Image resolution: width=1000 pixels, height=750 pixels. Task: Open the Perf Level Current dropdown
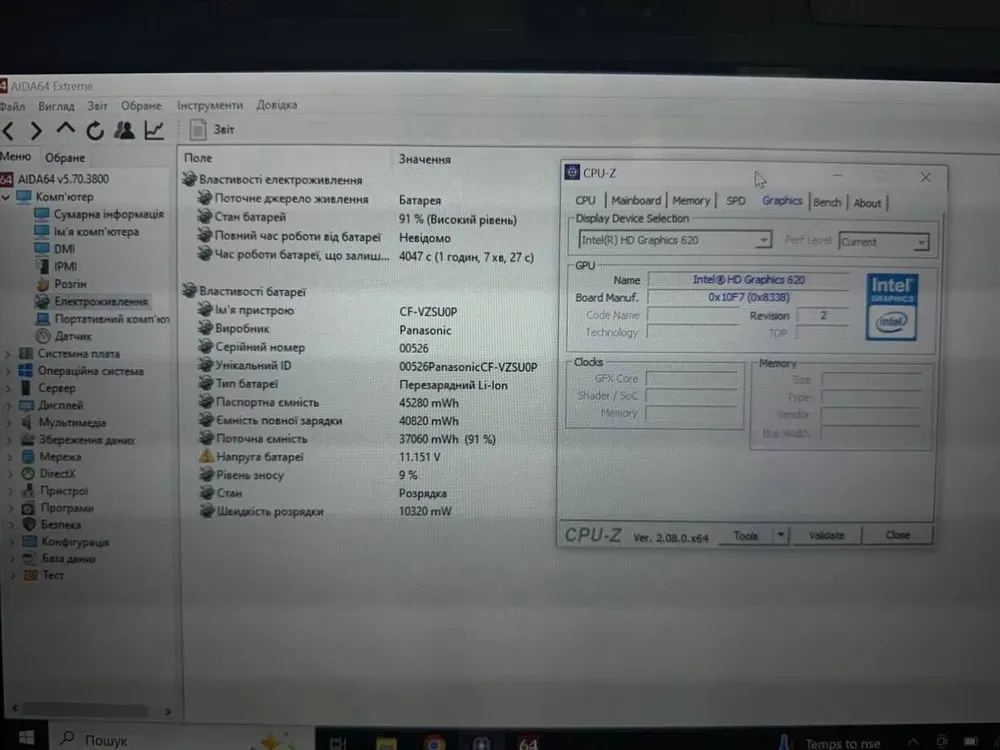pyautogui.click(x=921, y=243)
